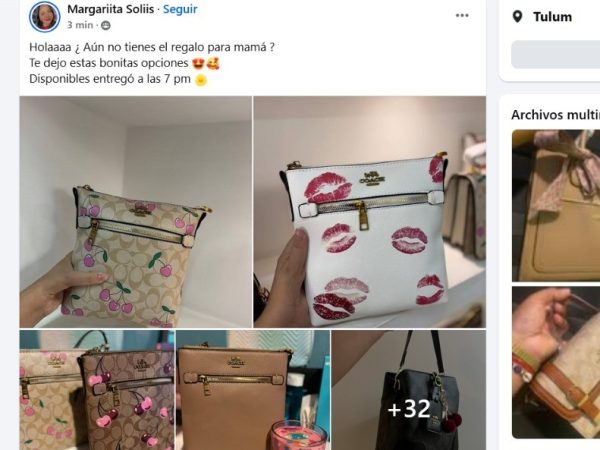This screenshot has width=600, height=450.
Task: Click the Seguir follow link
Action: point(180,9)
